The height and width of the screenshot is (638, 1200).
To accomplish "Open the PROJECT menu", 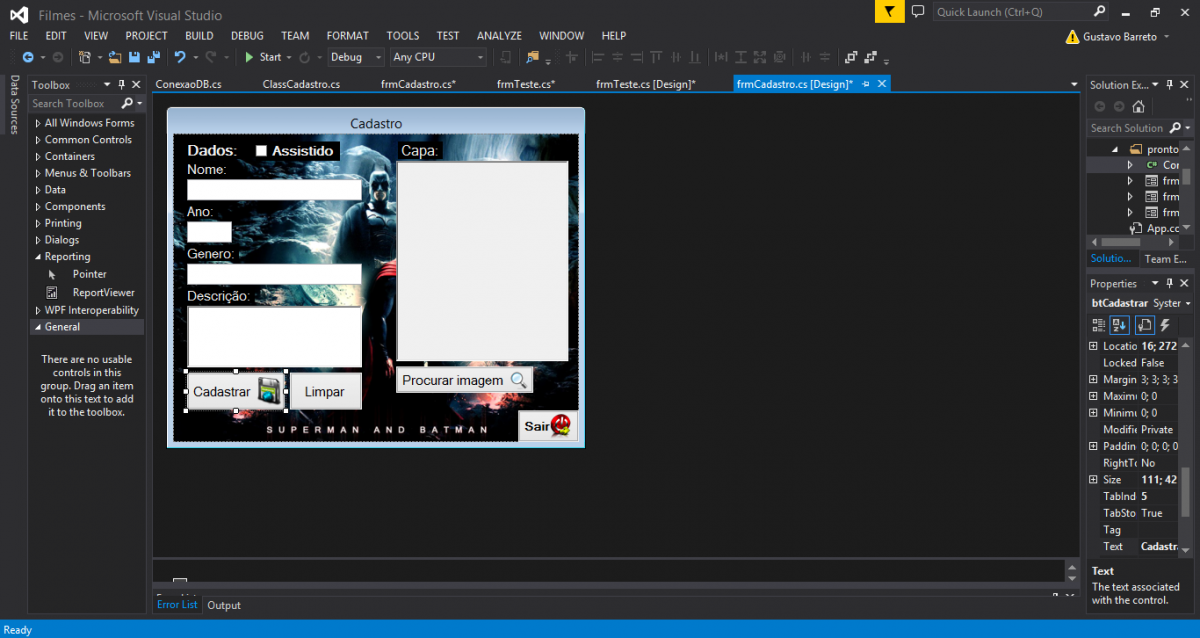I will click(x=146, y=35).
